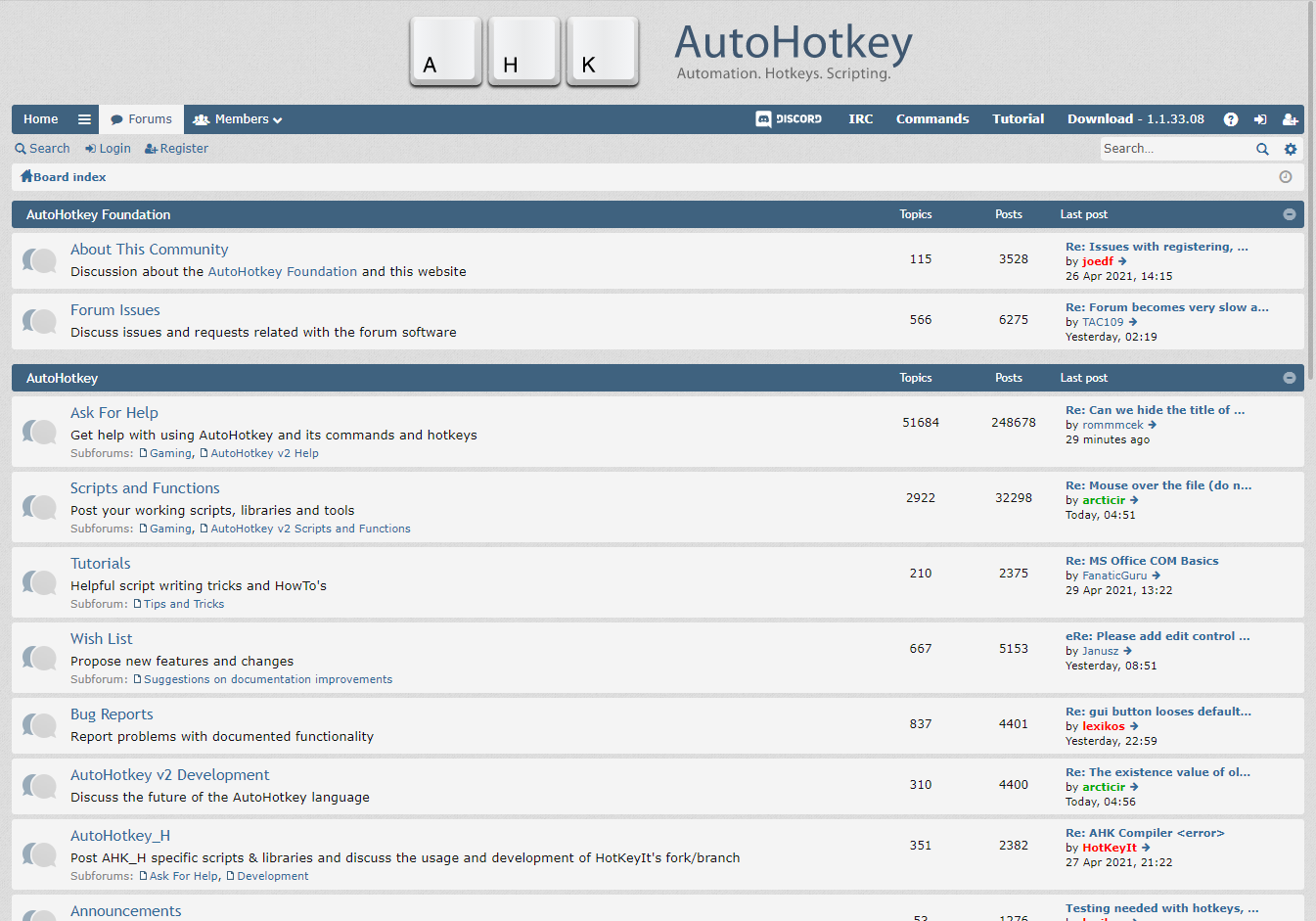Click forum status icon for Bug Reports

point(39,725)
